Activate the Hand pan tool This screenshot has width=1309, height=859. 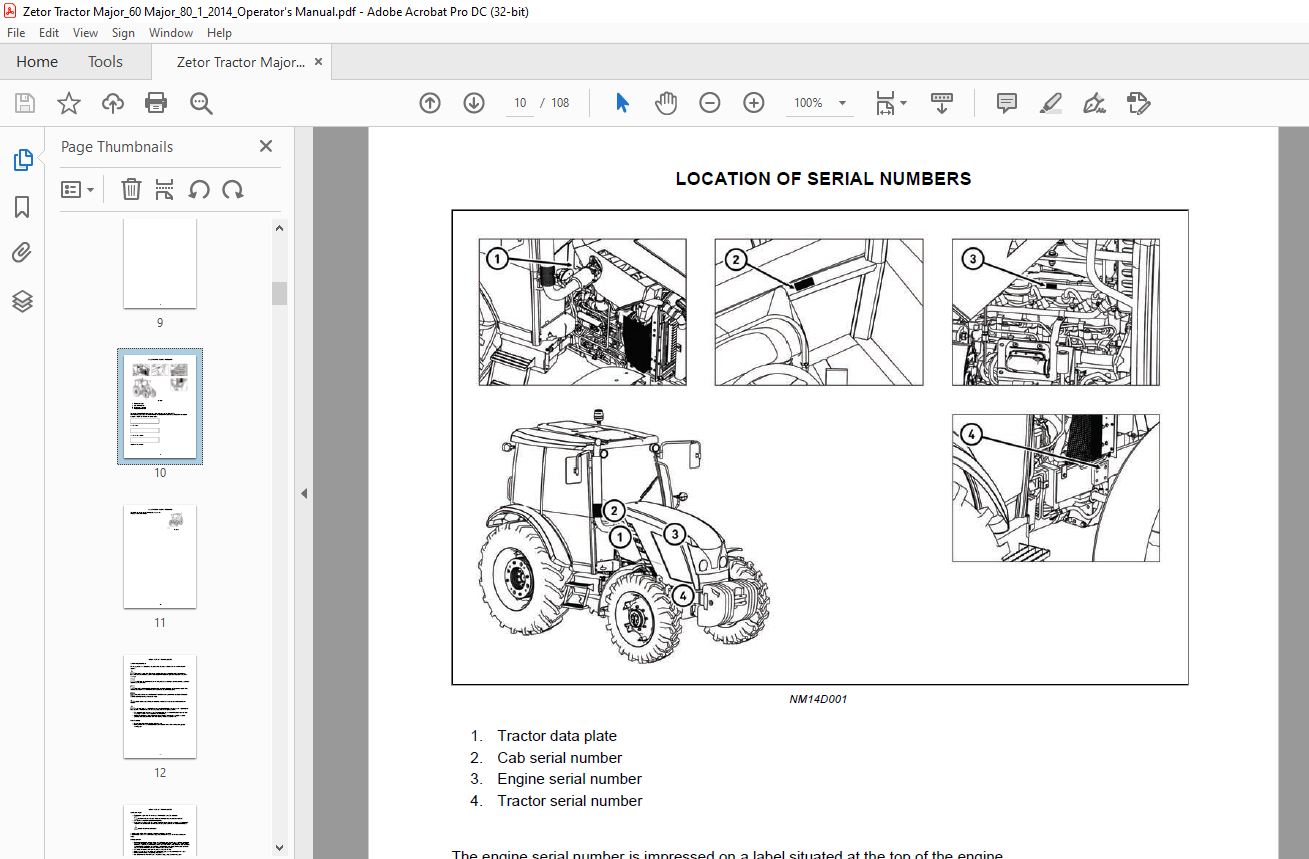pos(666,103)
